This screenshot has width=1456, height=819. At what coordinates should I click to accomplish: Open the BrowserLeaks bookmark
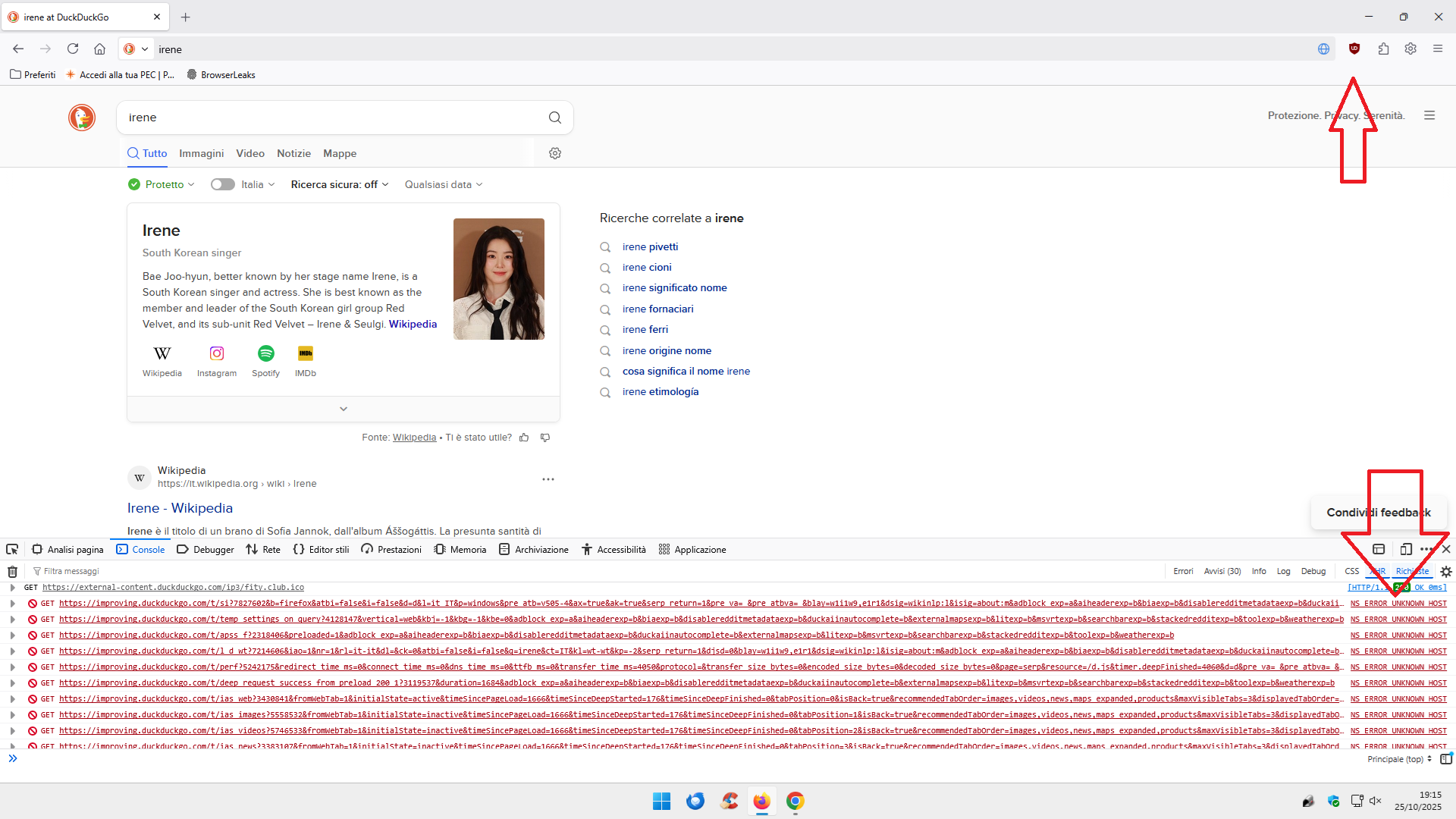[x=221, y=74]
